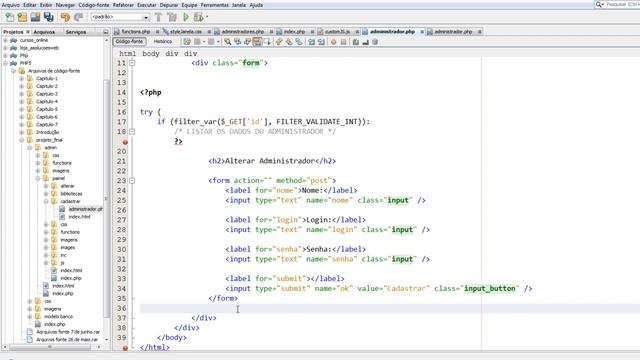This screenshot has height=360, width=640.
Task: Collapse the projeto_final folder
Action: [22, 140]
